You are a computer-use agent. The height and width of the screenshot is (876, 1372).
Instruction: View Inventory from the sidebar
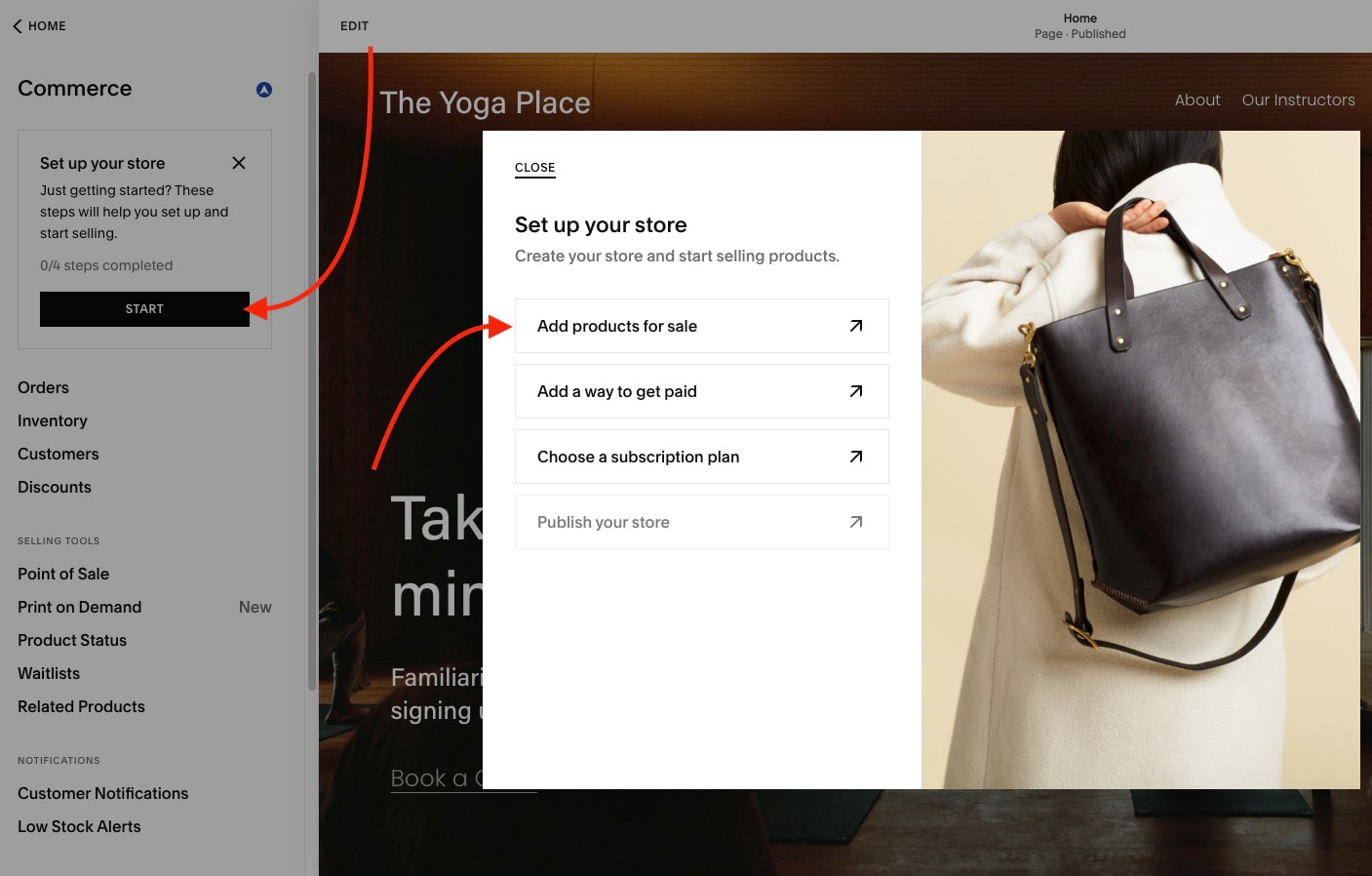[x=52, y=420]
